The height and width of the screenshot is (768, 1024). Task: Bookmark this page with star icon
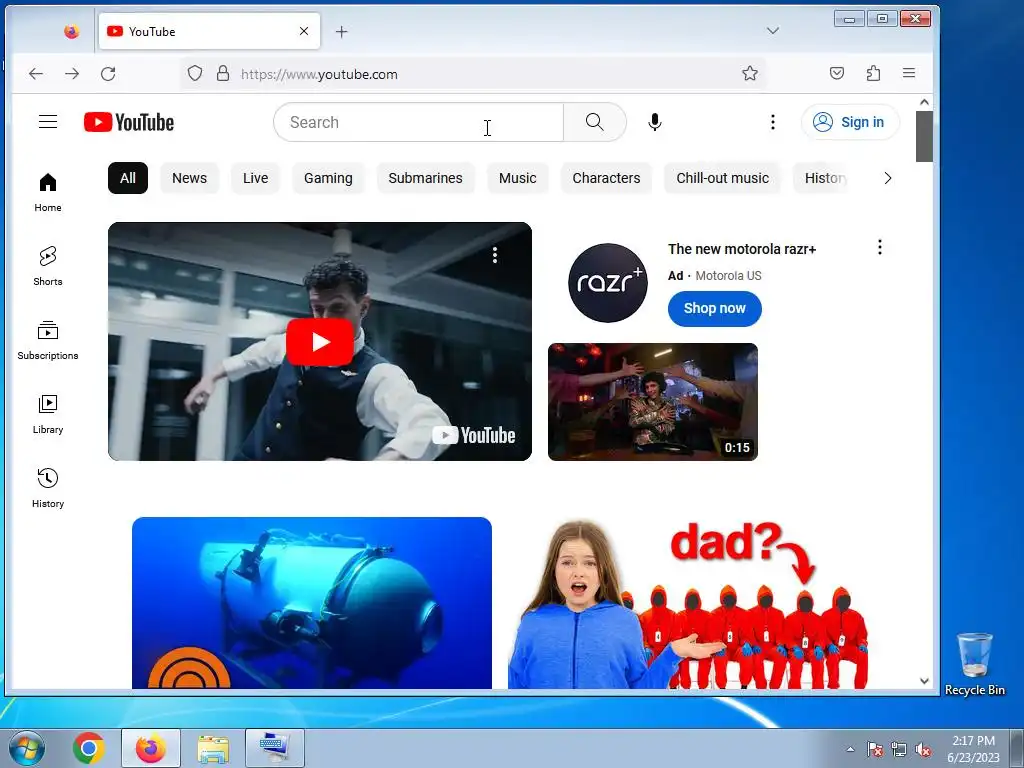coord(750,73)
